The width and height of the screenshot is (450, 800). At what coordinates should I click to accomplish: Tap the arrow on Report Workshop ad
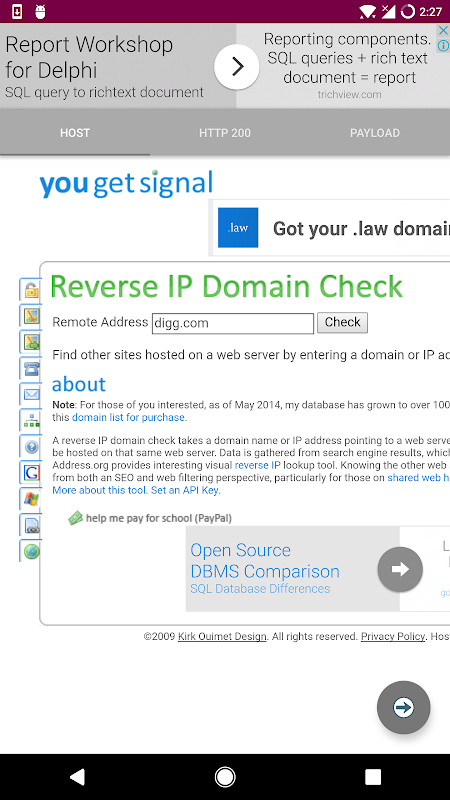237,67
